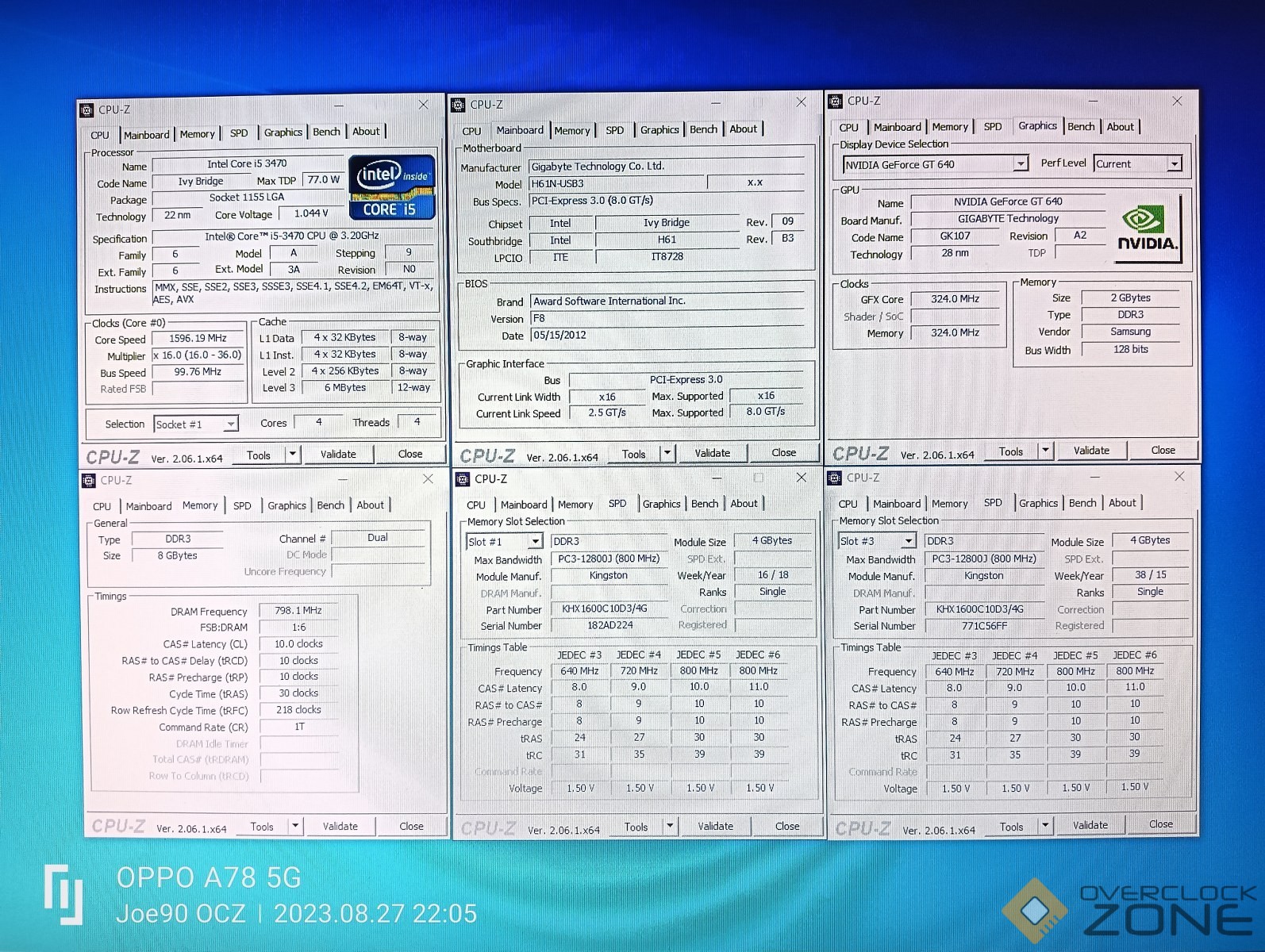Click Week/Year value 16 / 18
1265x952 pixels.
773,574
